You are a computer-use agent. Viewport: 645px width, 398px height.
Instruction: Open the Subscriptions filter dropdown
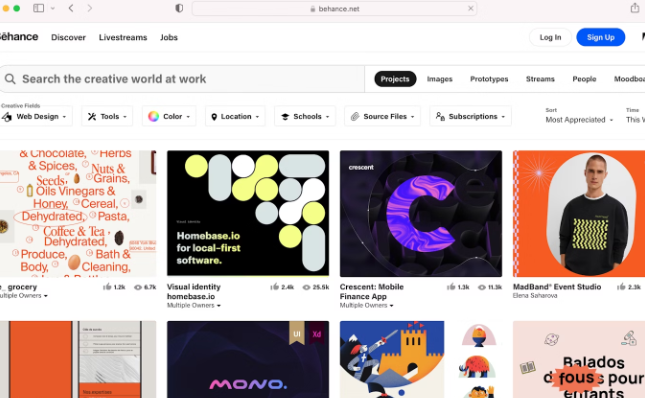pyautogui.click(x=471, y=116)
